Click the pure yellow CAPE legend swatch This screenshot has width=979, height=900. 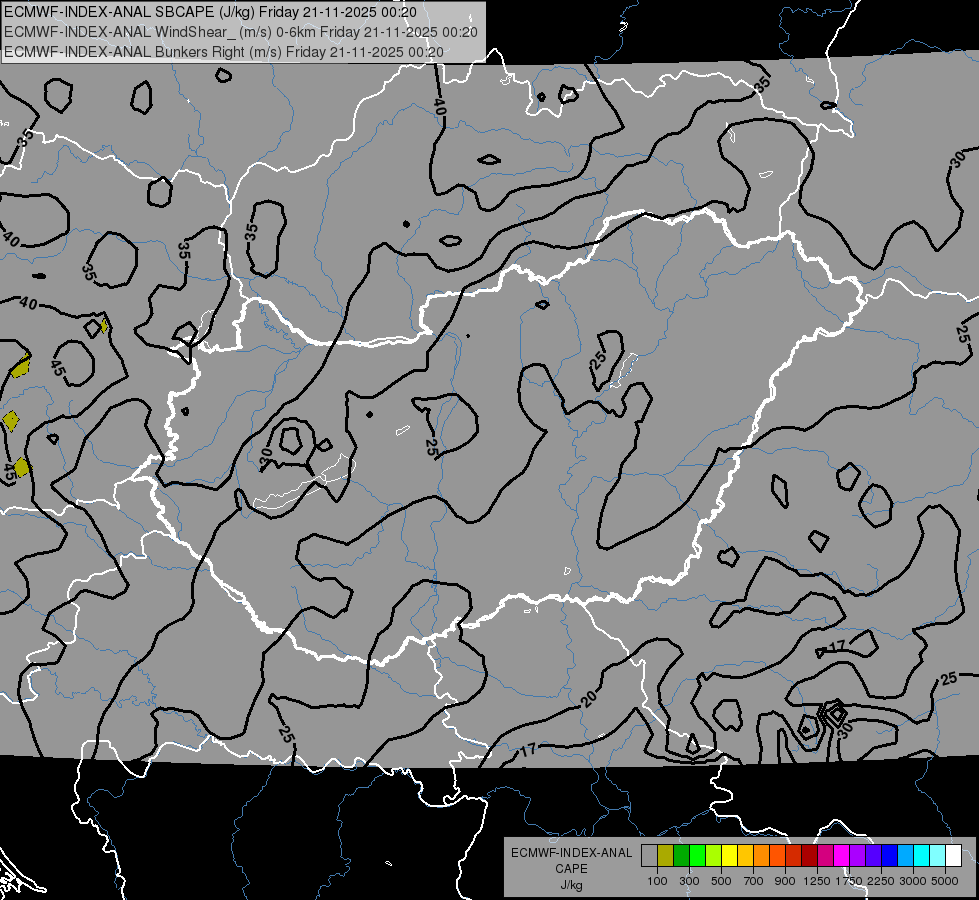(x=730, y=856)
